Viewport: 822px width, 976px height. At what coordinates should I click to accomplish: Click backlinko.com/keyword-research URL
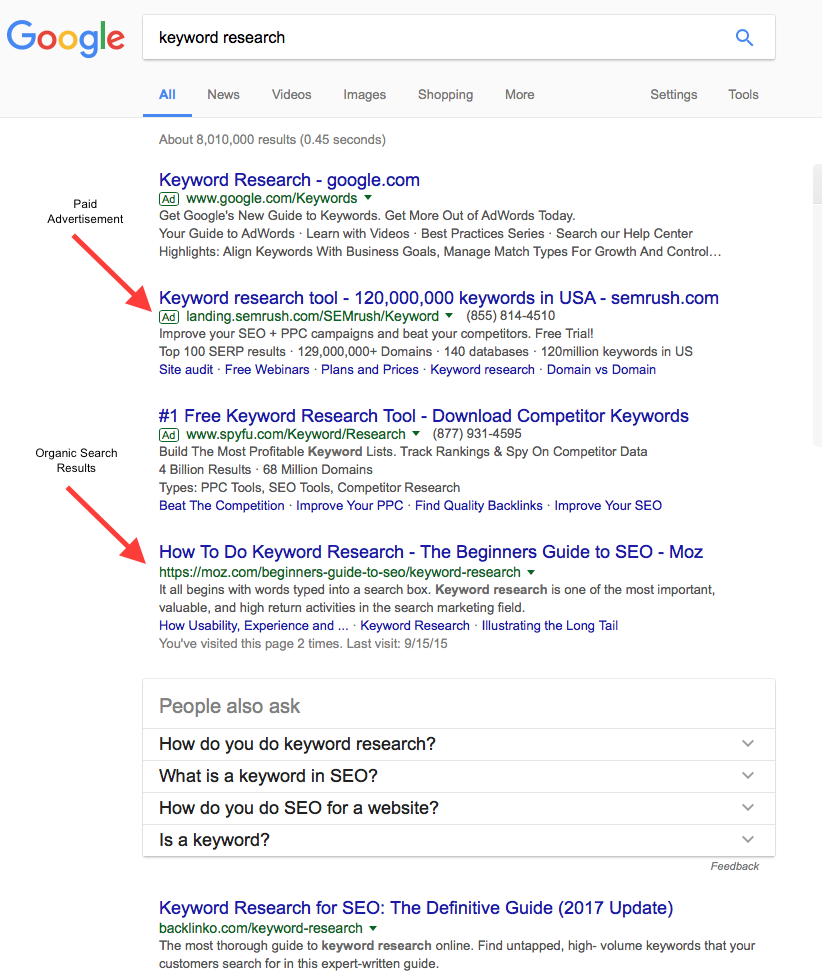click(x=261, y=927)
